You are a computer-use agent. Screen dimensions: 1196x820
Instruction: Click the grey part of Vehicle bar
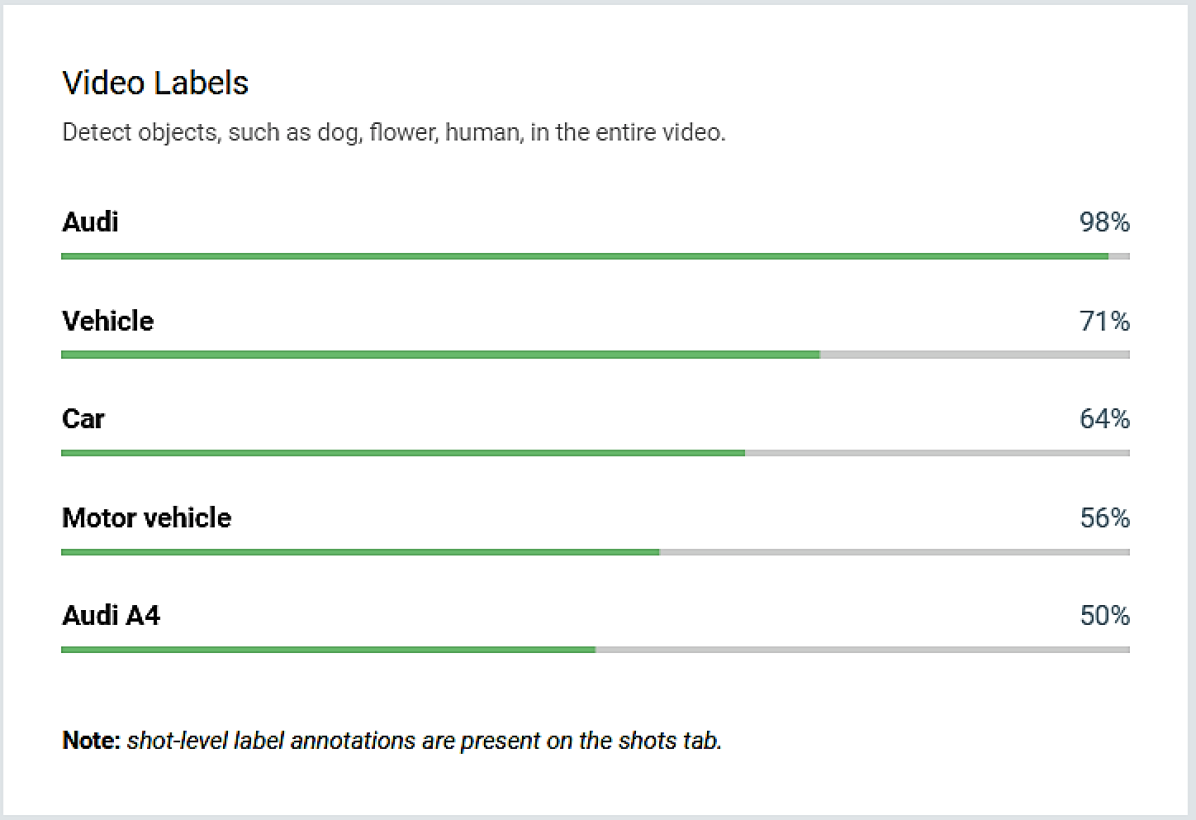[975, 355]
